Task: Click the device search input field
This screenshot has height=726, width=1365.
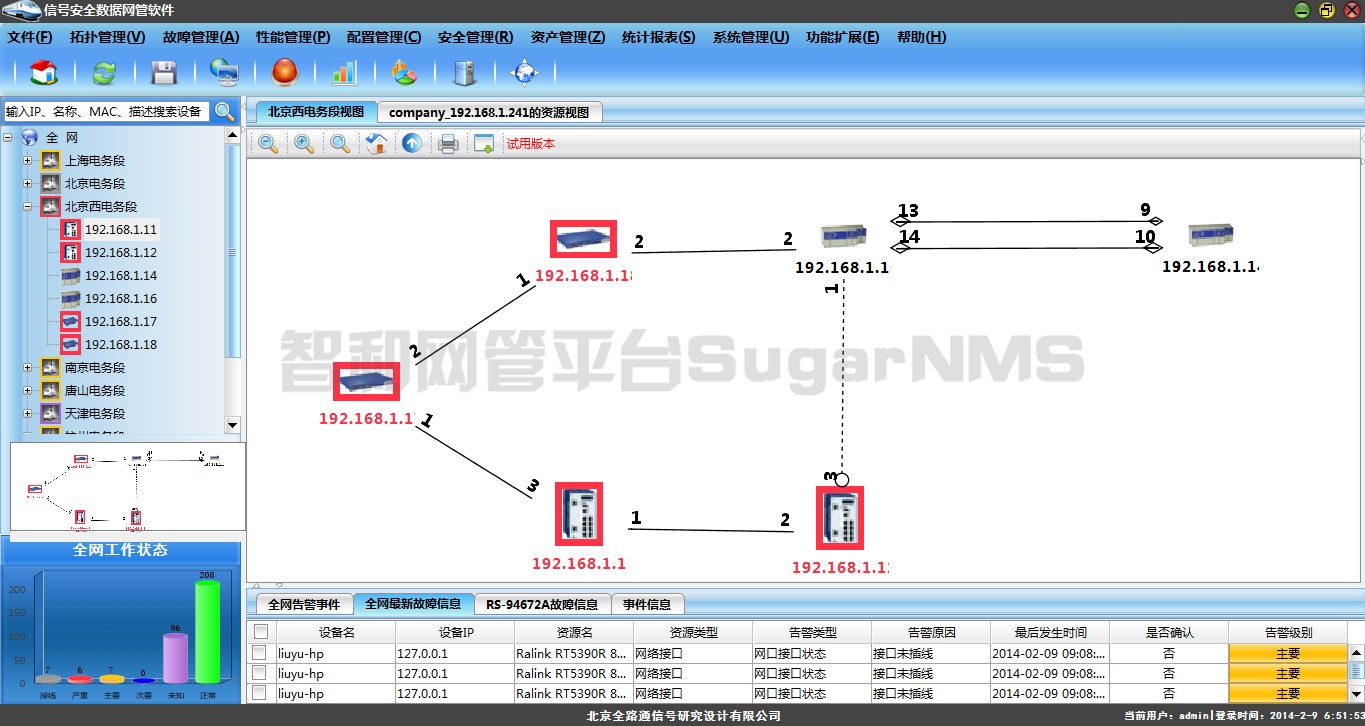Action: (107, 111)
